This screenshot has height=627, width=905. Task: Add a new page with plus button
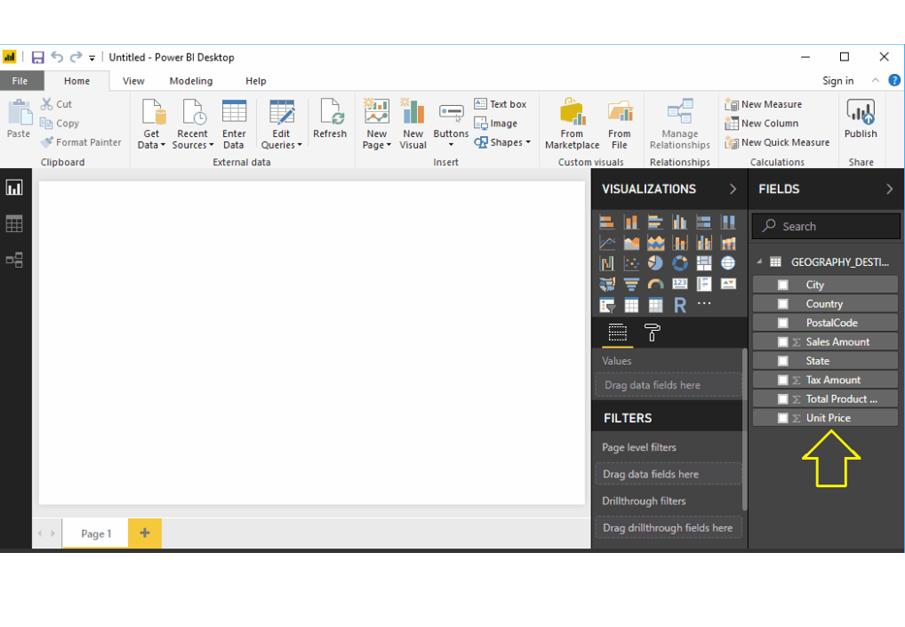(x=145, y=533)
